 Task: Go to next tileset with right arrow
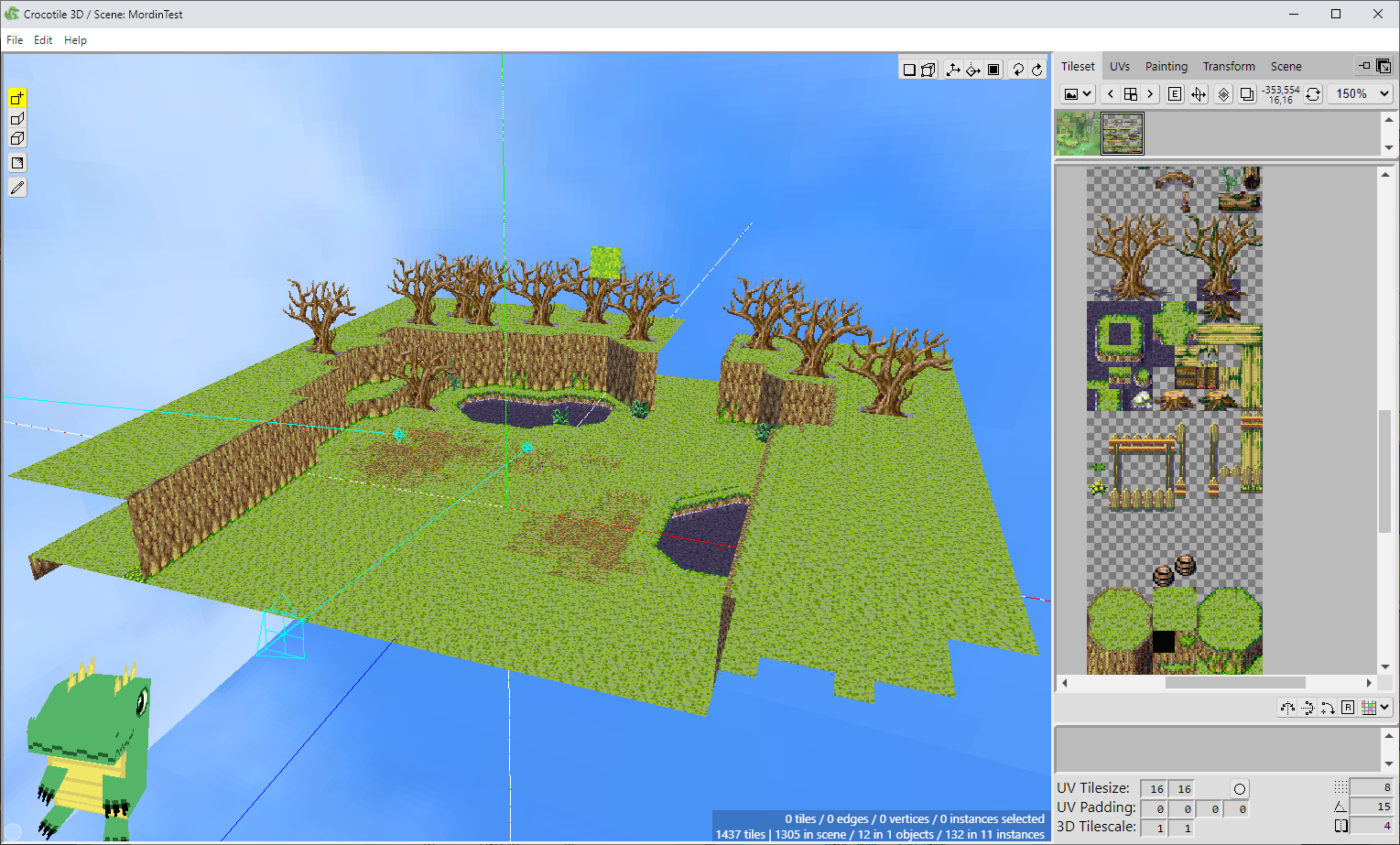(1150, 94)
